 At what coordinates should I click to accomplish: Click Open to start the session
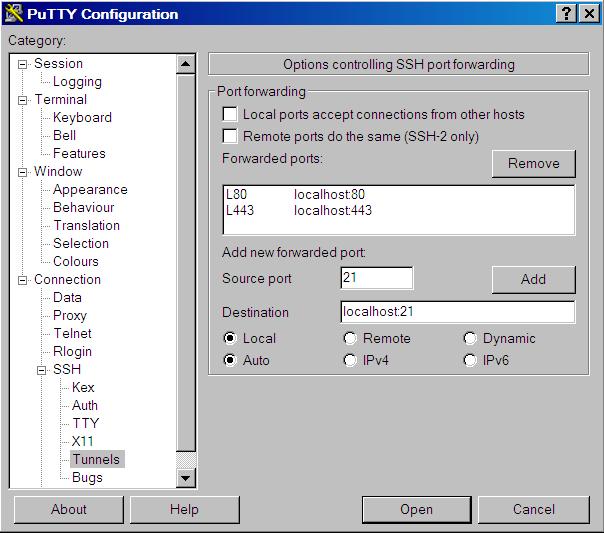(x=417, y=510)
